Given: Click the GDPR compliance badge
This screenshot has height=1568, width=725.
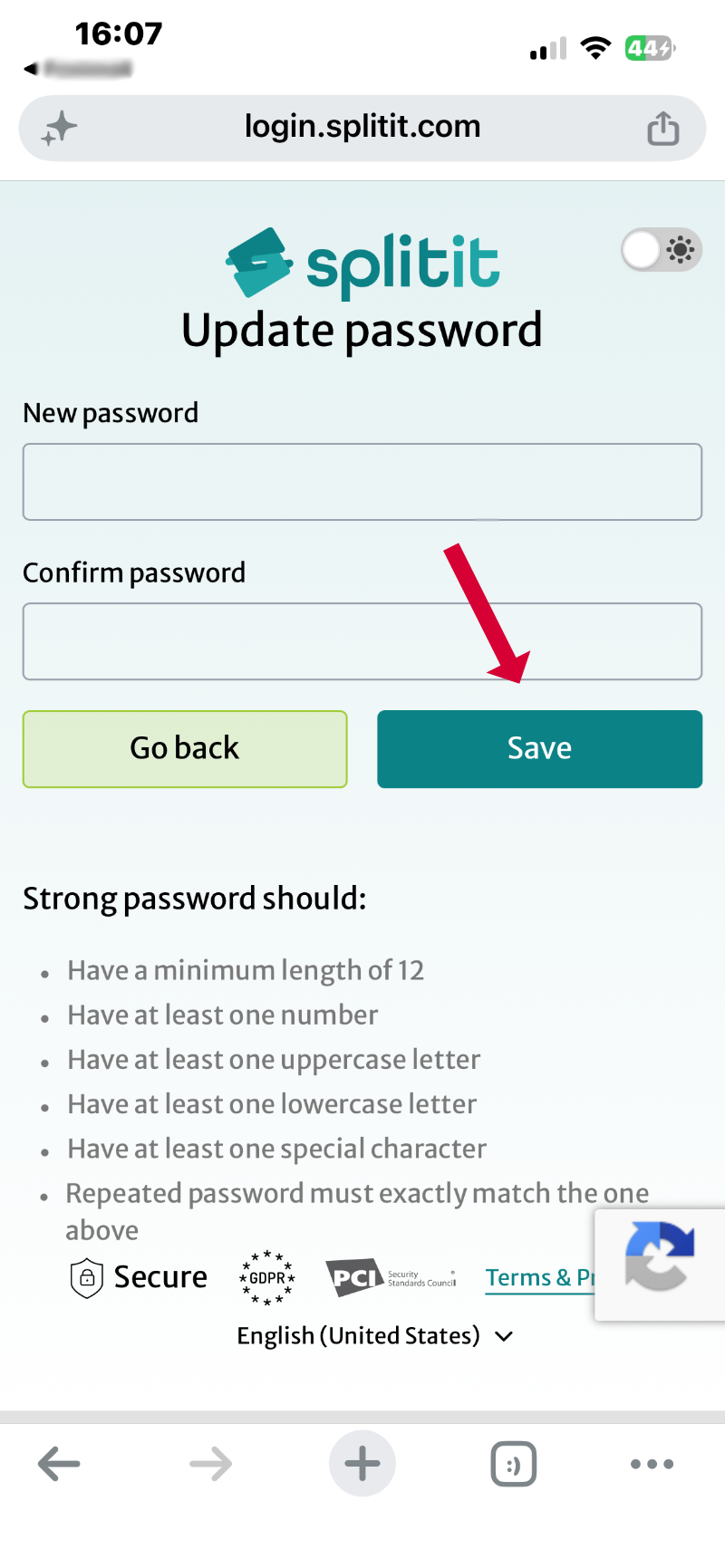Looking at the screenshot, I should (x=266, y=1277).
